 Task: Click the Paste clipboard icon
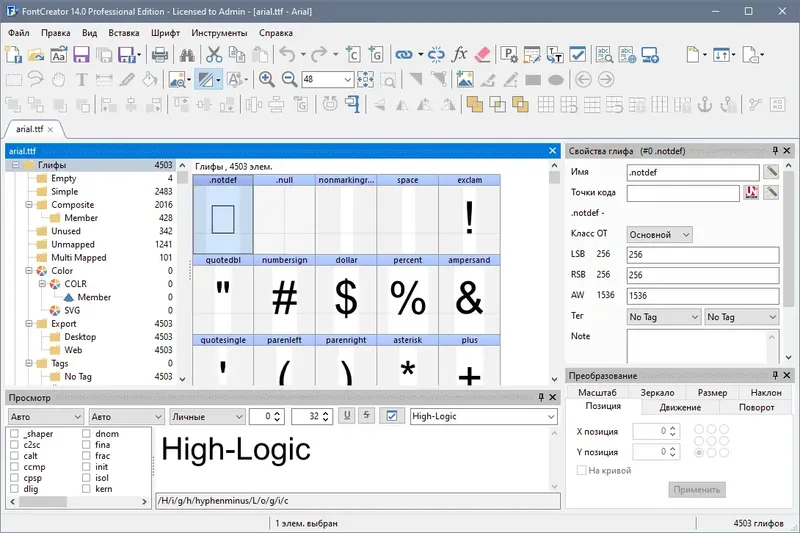(260, 55)
